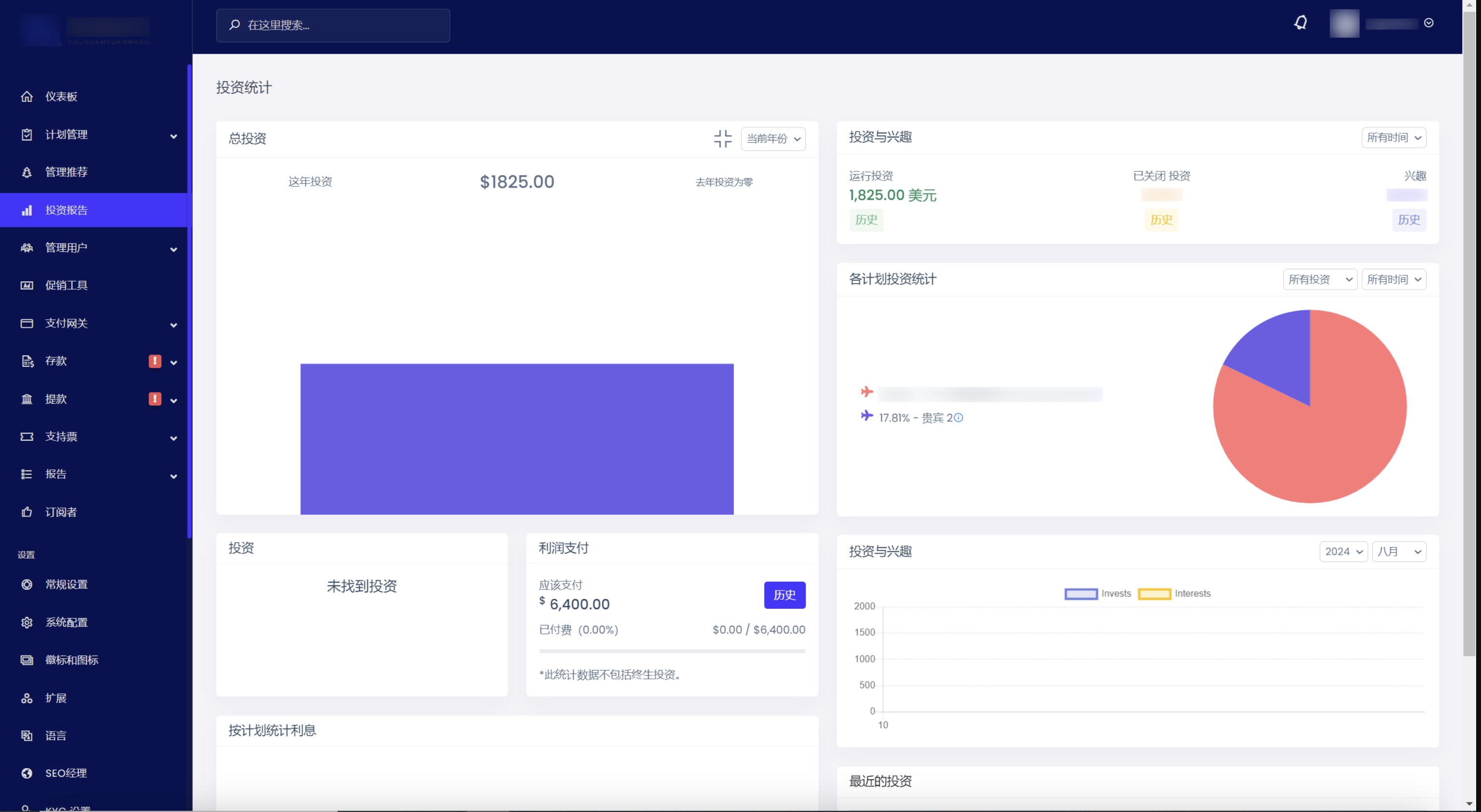
Task: Click the info icon next to 贵宾 2
Action: 958,418
